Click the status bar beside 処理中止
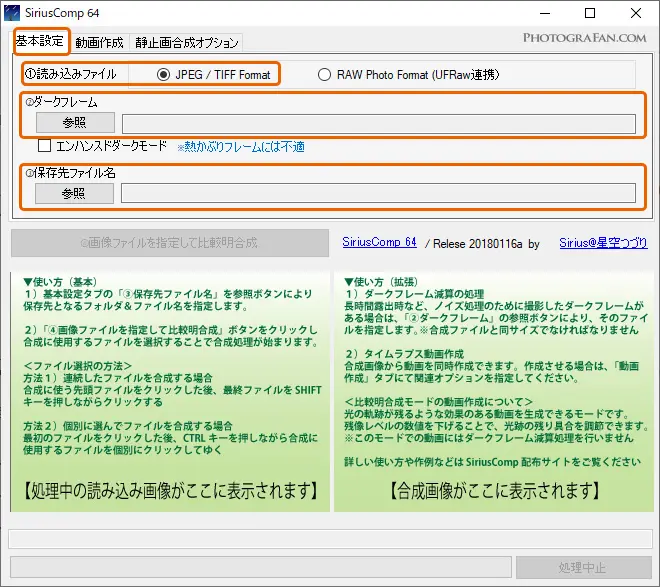 click(261, 567)
